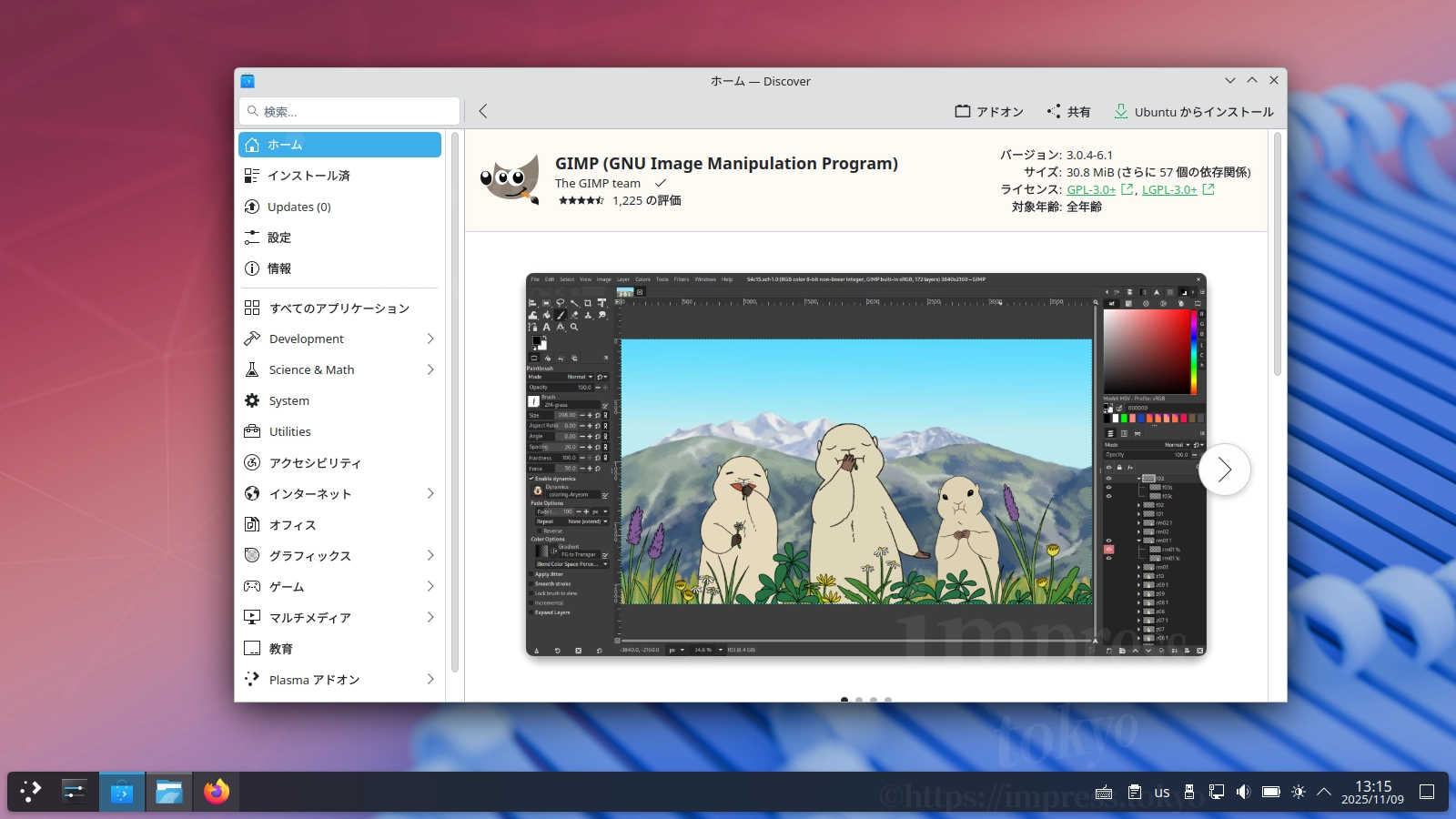Click the System gear icon

click(x=252, y=400)
